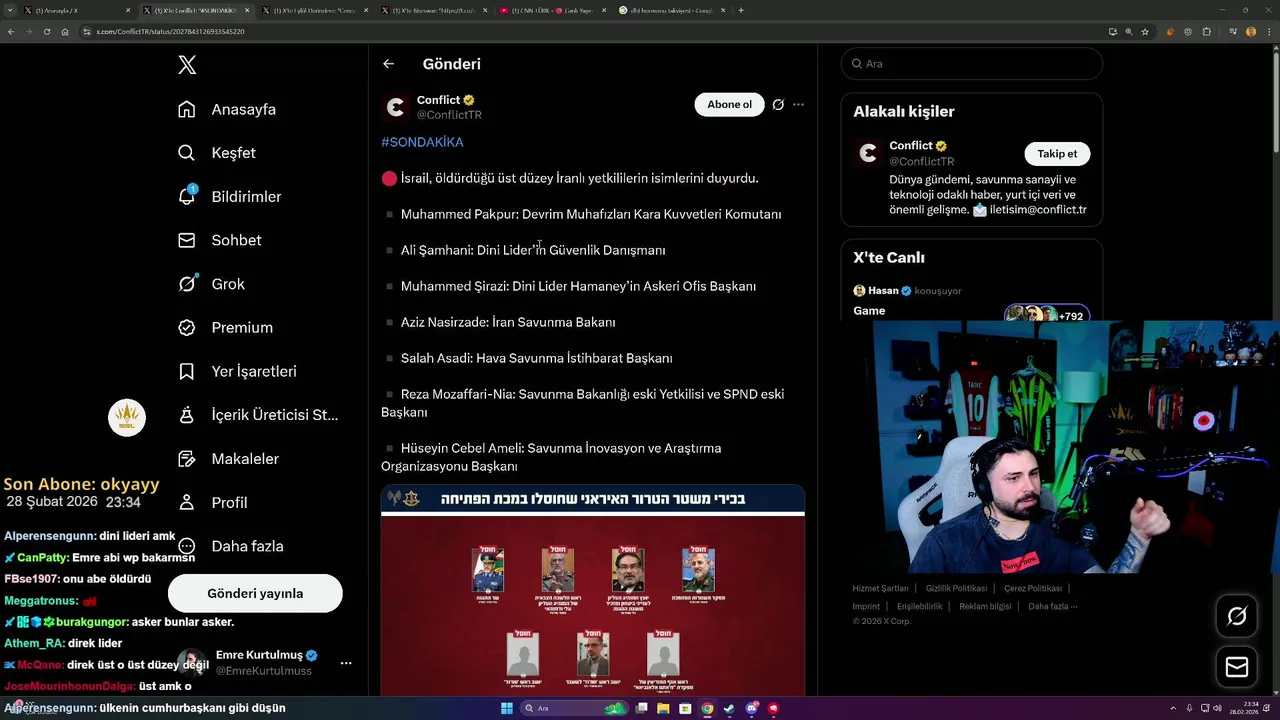Click the Yer İşaretleri bookmark icon
This screenshot has height=720, width=1280.
(x=187, y=371)
